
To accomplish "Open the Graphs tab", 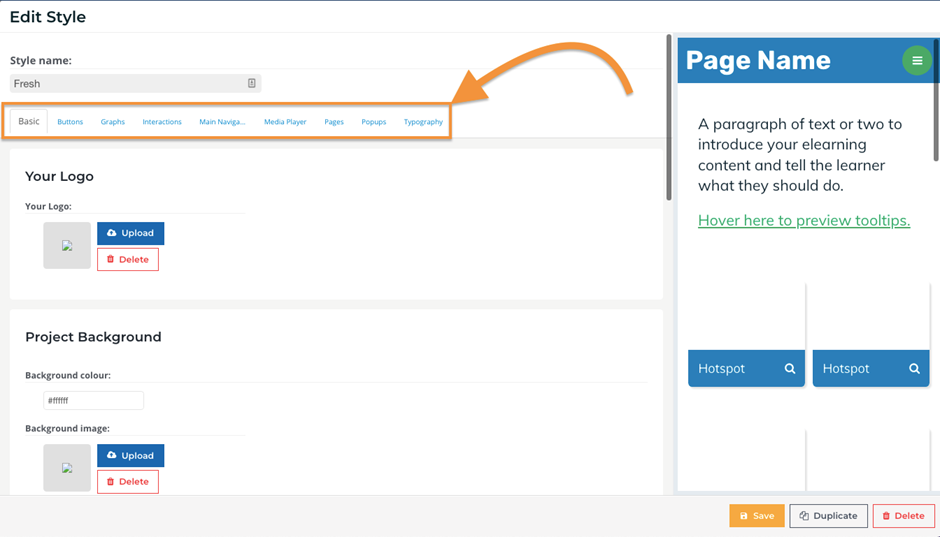I will 113,122.
